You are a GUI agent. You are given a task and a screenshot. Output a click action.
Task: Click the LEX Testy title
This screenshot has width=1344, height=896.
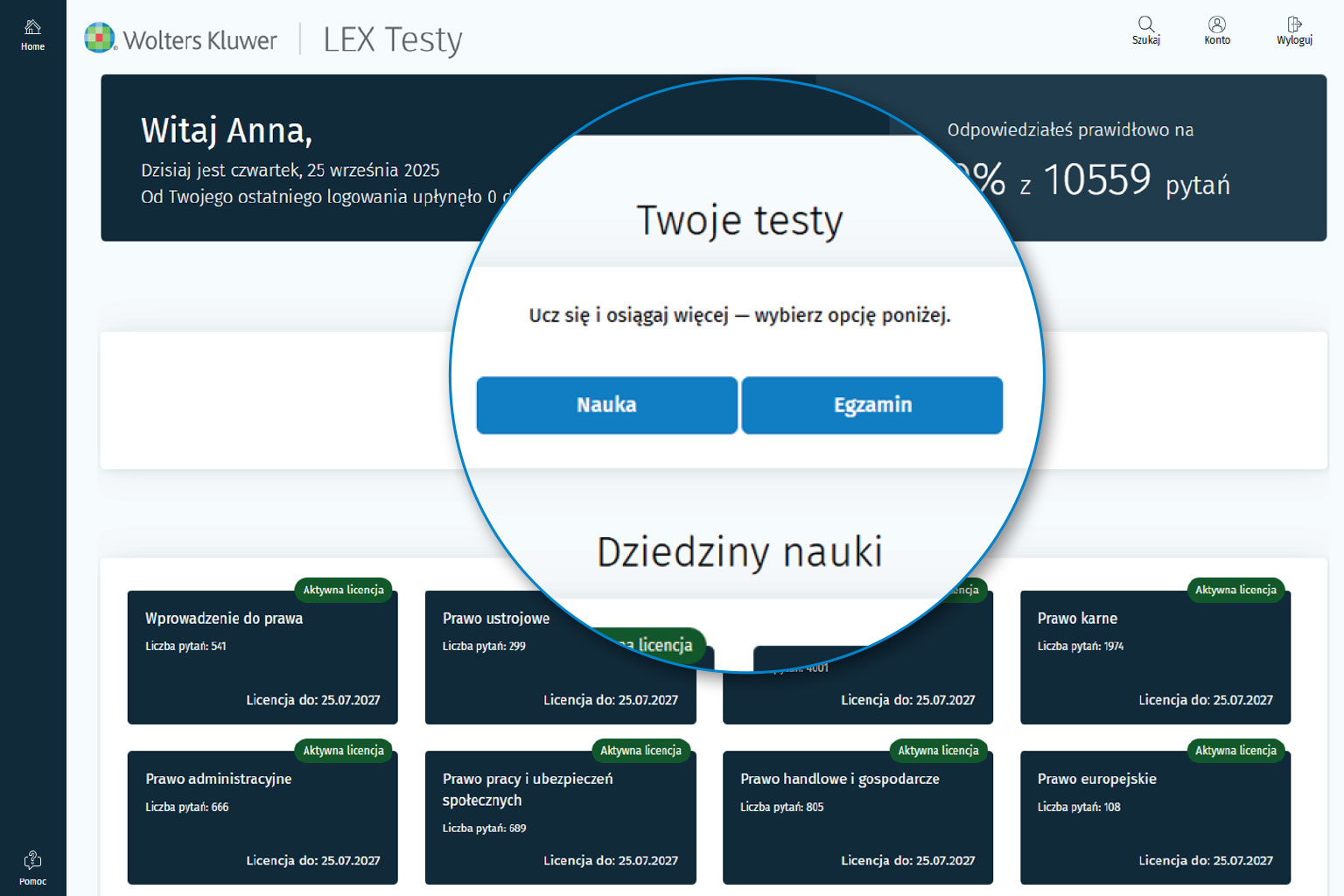point(392,40)
